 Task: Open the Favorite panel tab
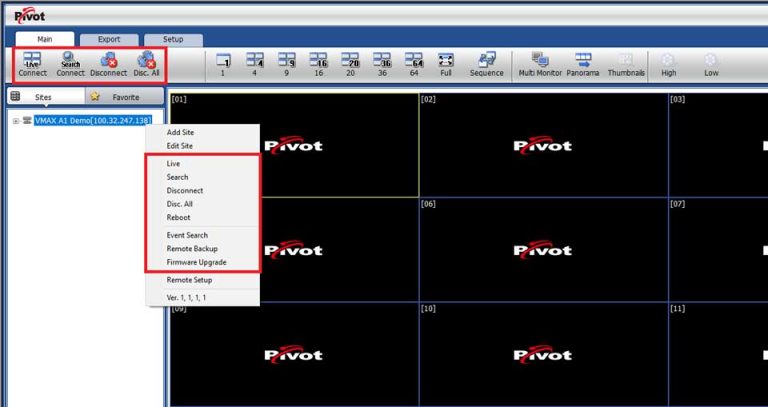124,97
